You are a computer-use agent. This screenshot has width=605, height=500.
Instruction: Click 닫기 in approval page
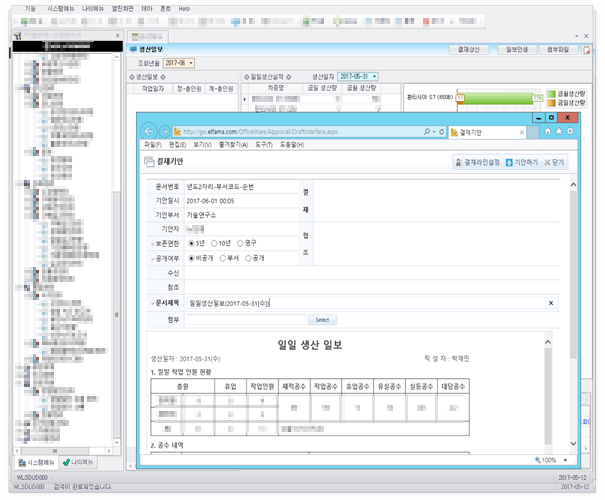[x=554, y=162]
